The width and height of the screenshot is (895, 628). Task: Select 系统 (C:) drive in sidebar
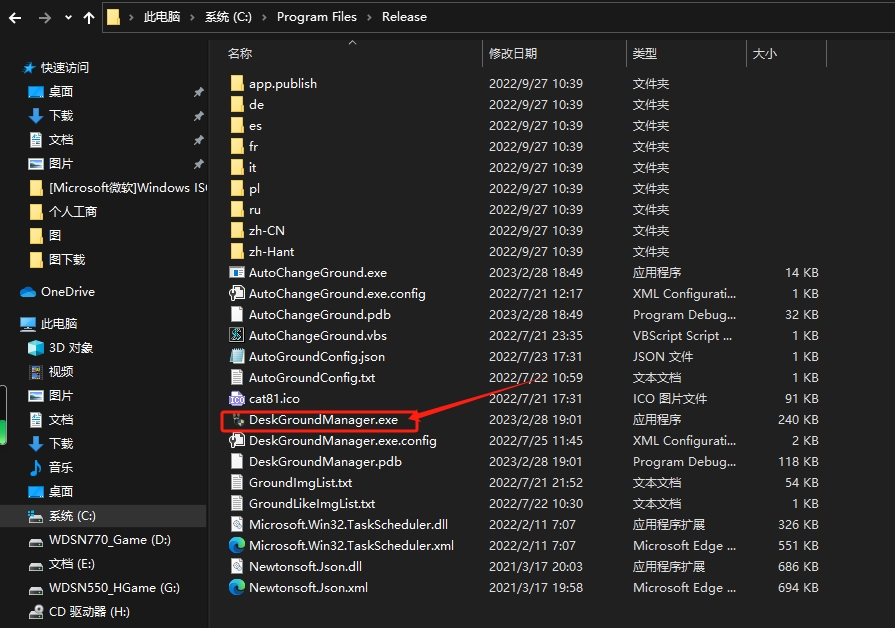[103, 516]
